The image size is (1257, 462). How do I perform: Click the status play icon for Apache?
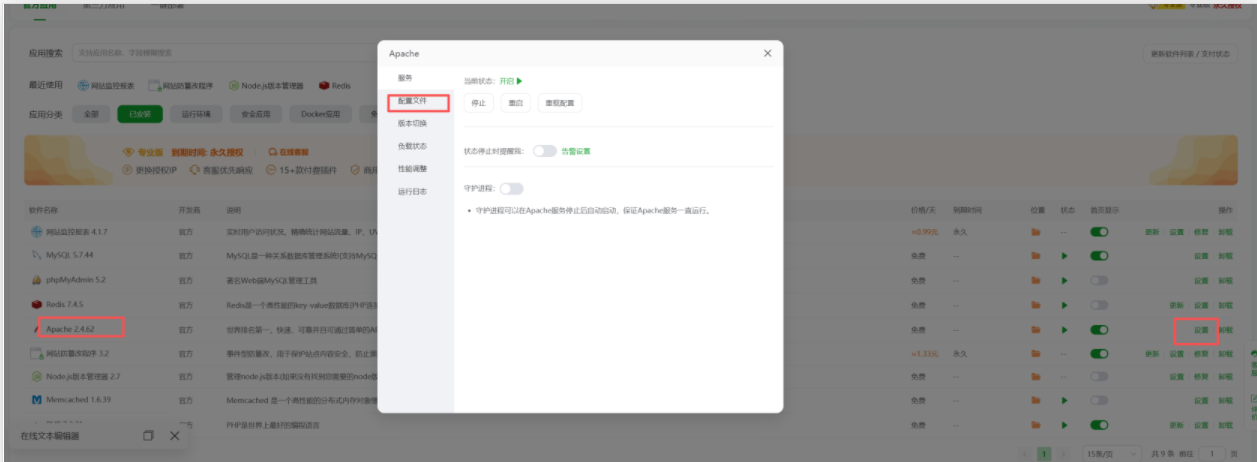coord(1065,329)
